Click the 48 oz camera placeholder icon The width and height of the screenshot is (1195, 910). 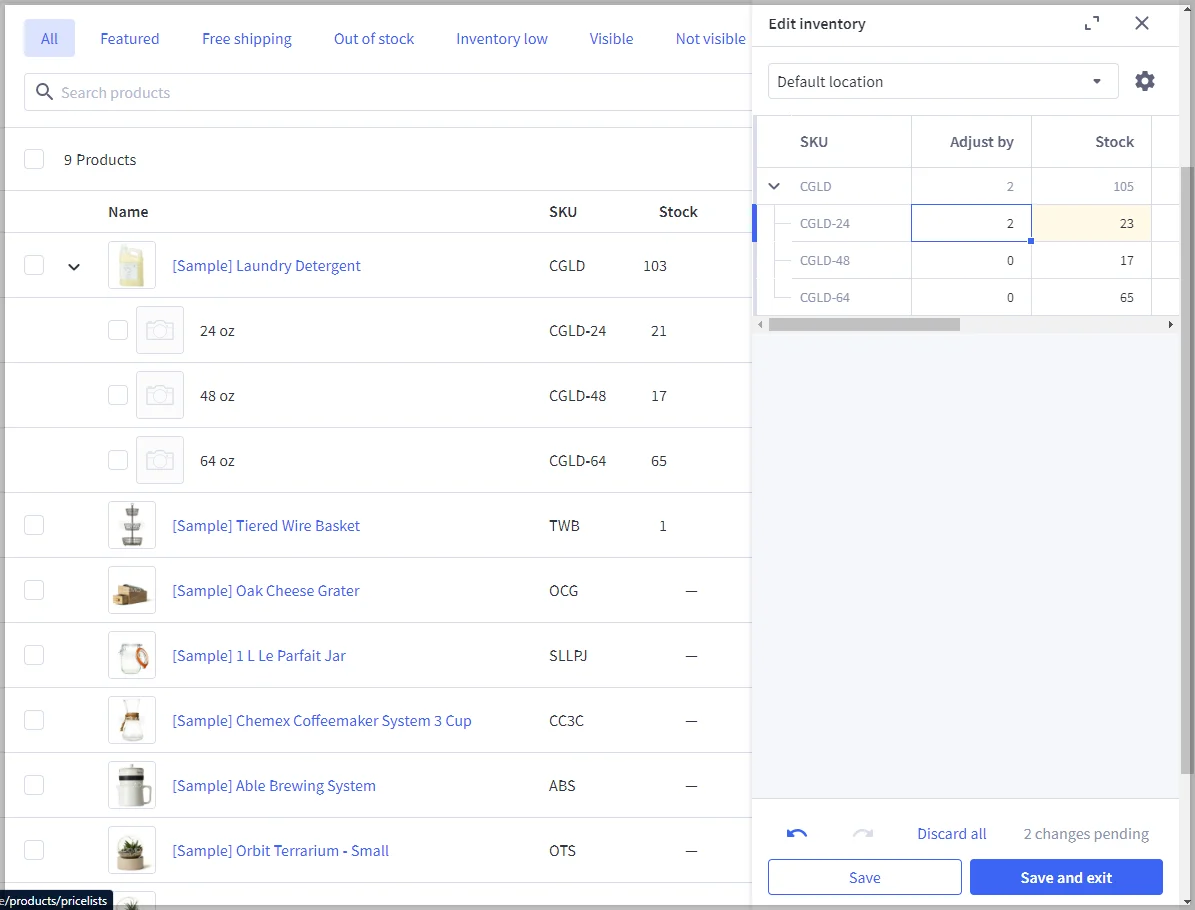coord(160,395)
